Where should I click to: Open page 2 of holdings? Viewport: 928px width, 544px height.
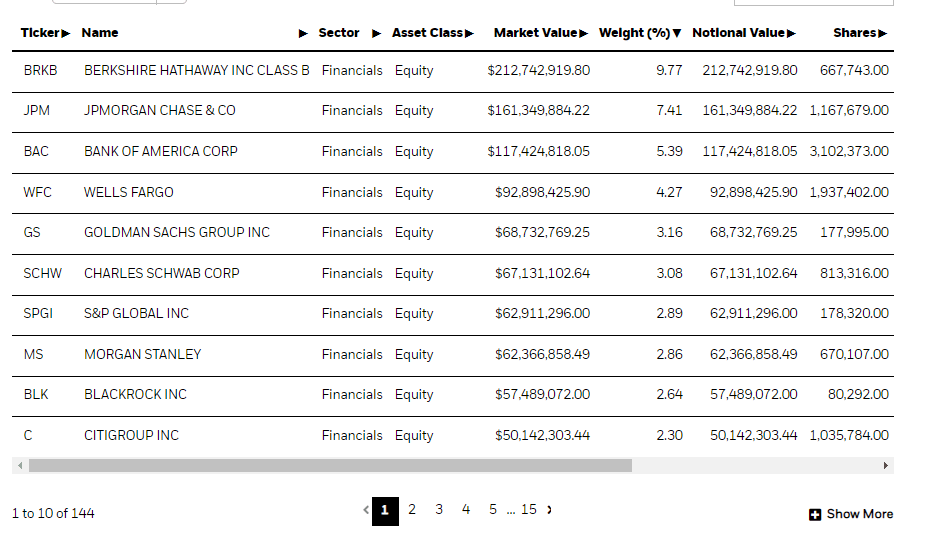tap(412, 510)
